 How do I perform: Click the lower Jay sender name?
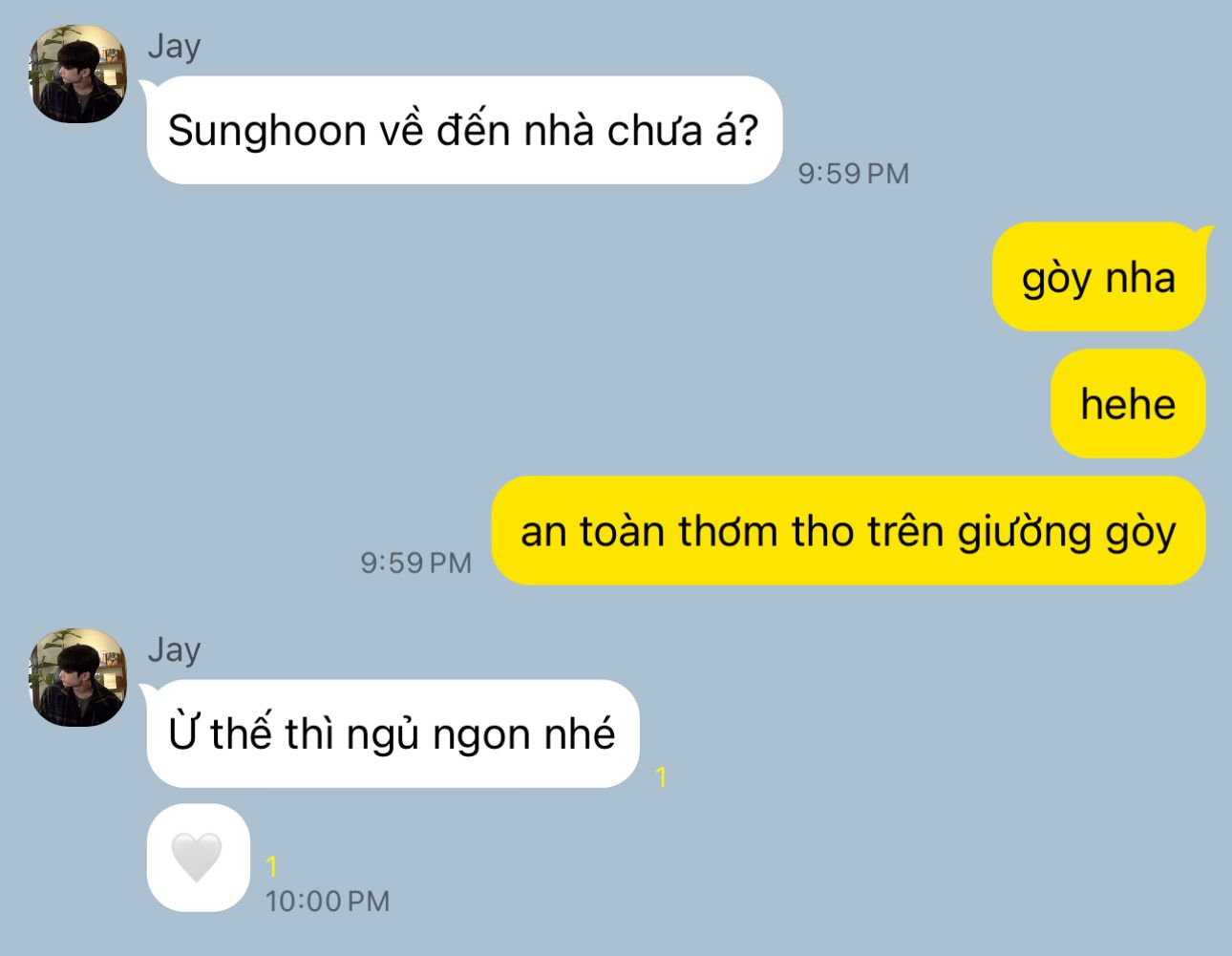pos(174,650)
